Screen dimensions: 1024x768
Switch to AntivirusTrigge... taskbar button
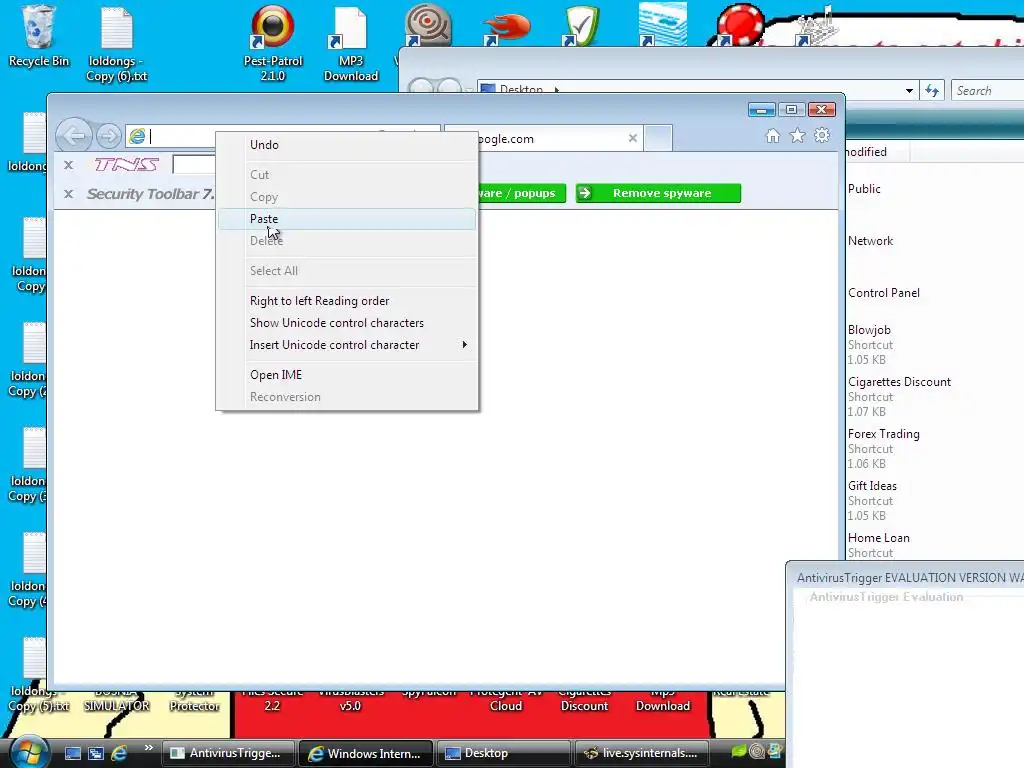tap(227, 753)
